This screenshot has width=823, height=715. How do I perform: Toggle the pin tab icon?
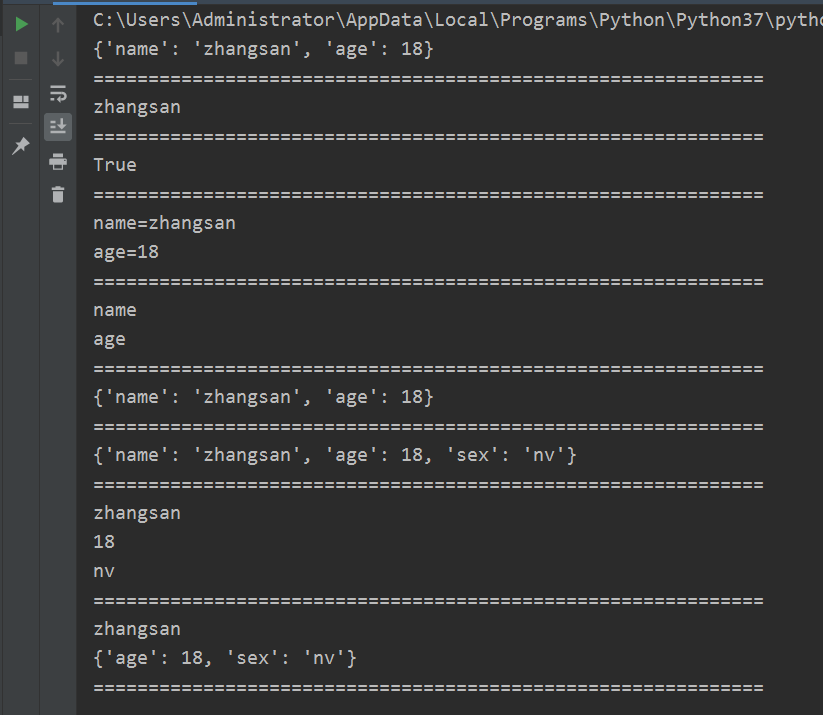coord(21,145)
